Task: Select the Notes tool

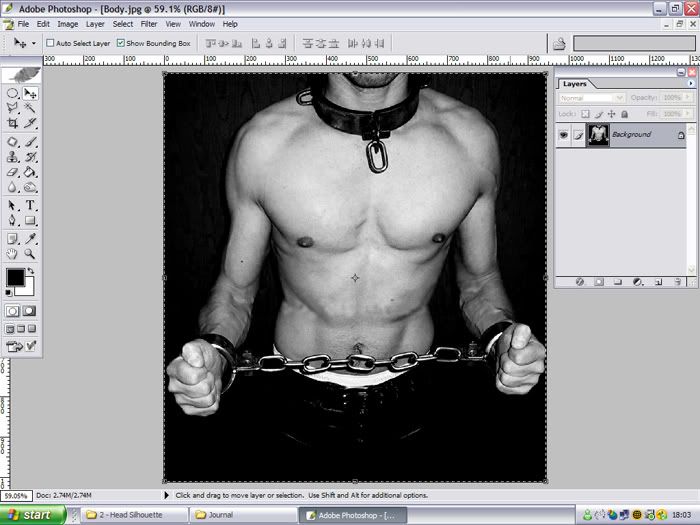Action: [12, 239]
